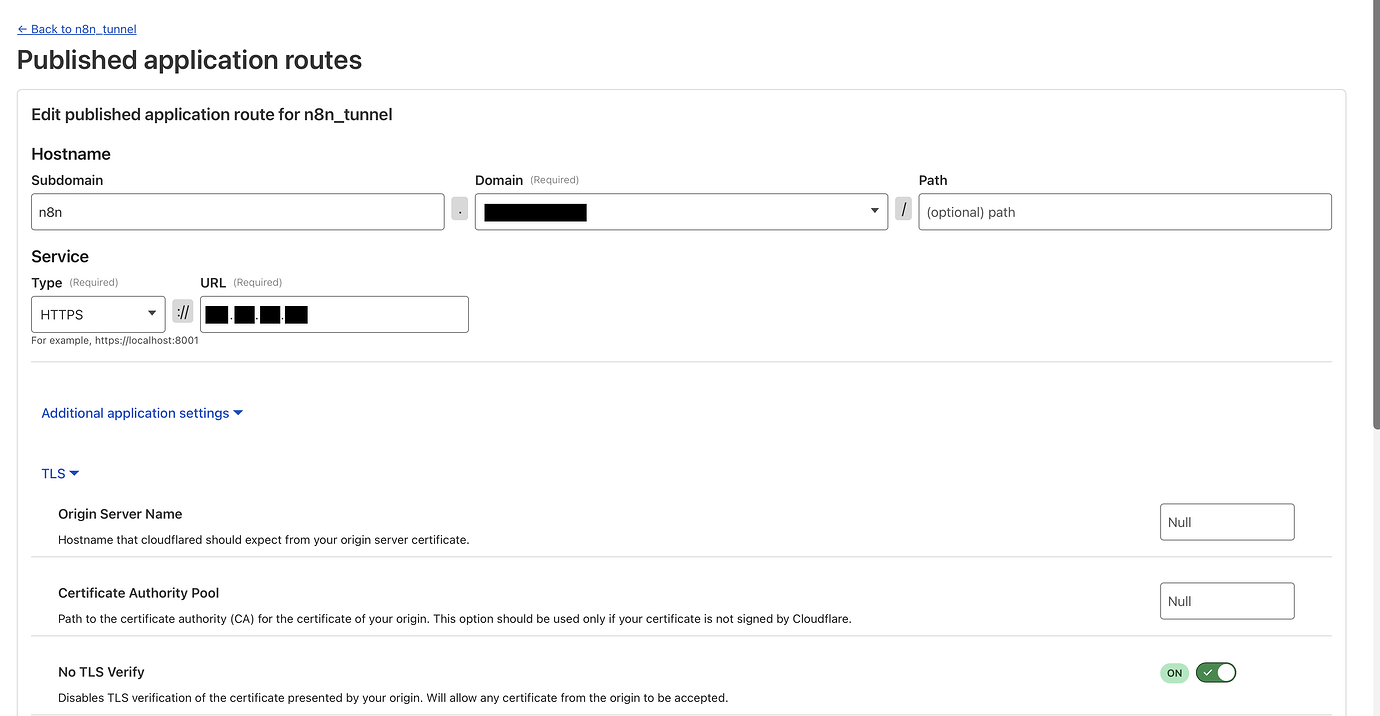Click the Origin Server Name Null field
The width and height of the screenshot is (1380, 716).
[1227, 521]
